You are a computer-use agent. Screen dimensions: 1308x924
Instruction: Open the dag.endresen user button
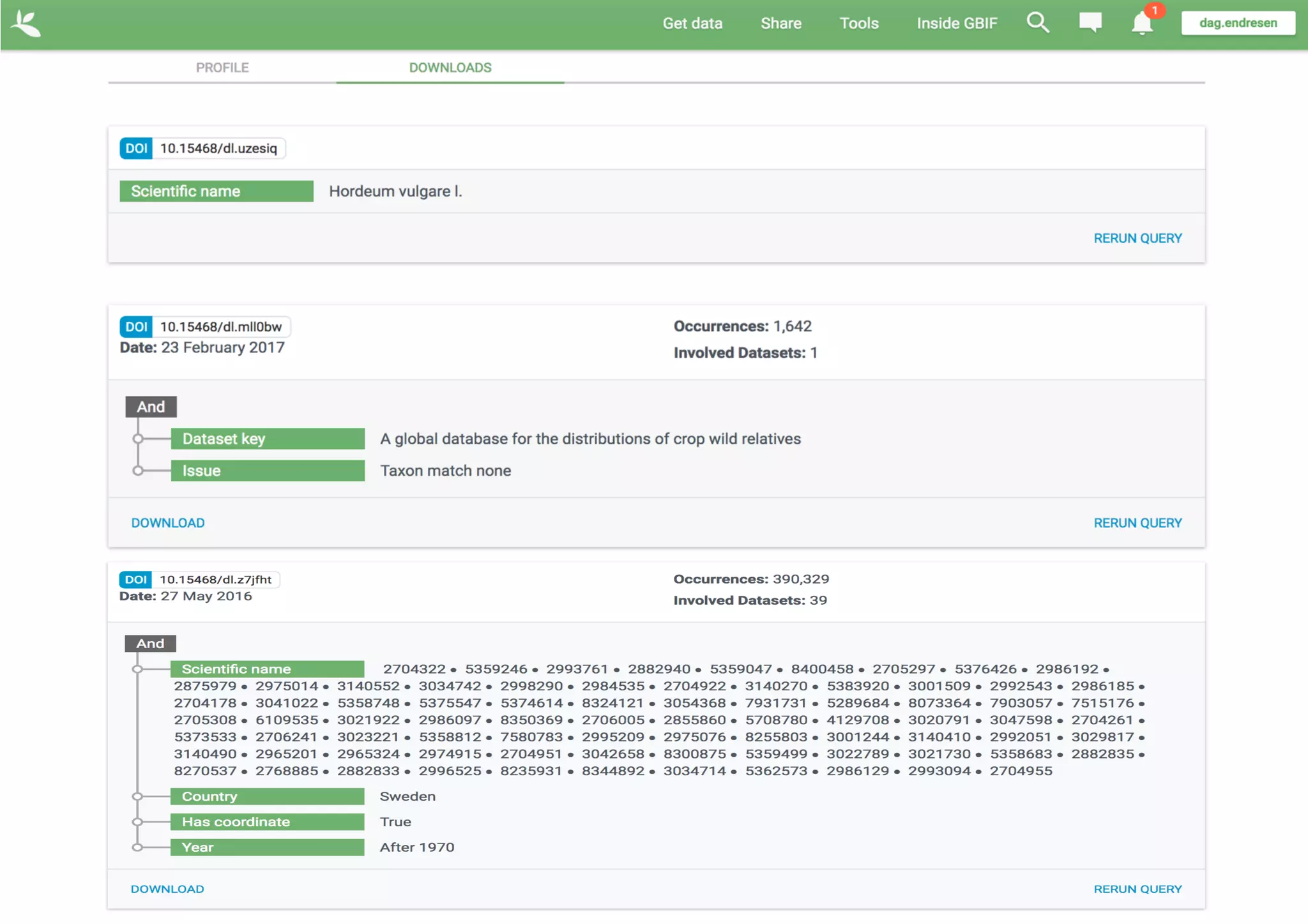(x=1237, y=23)
